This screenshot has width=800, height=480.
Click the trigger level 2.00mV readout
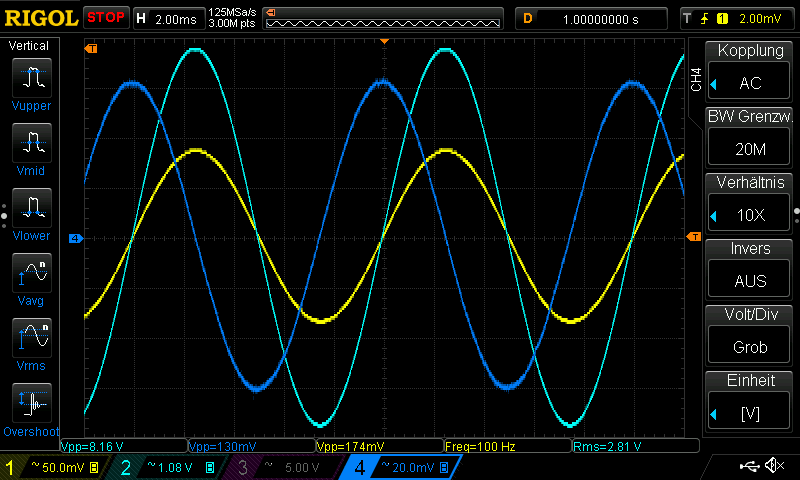pos(760,19)
